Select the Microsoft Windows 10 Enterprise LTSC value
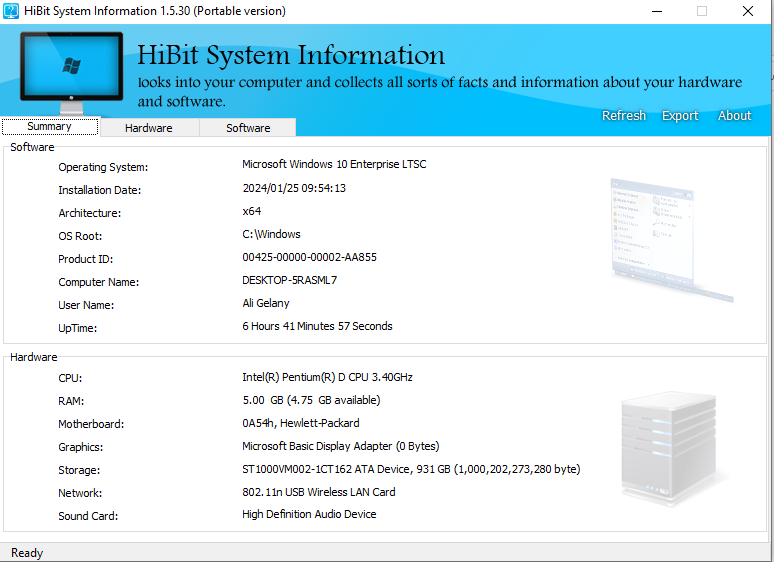The height and width of the screenshot is (562, 774). point(334,164)
